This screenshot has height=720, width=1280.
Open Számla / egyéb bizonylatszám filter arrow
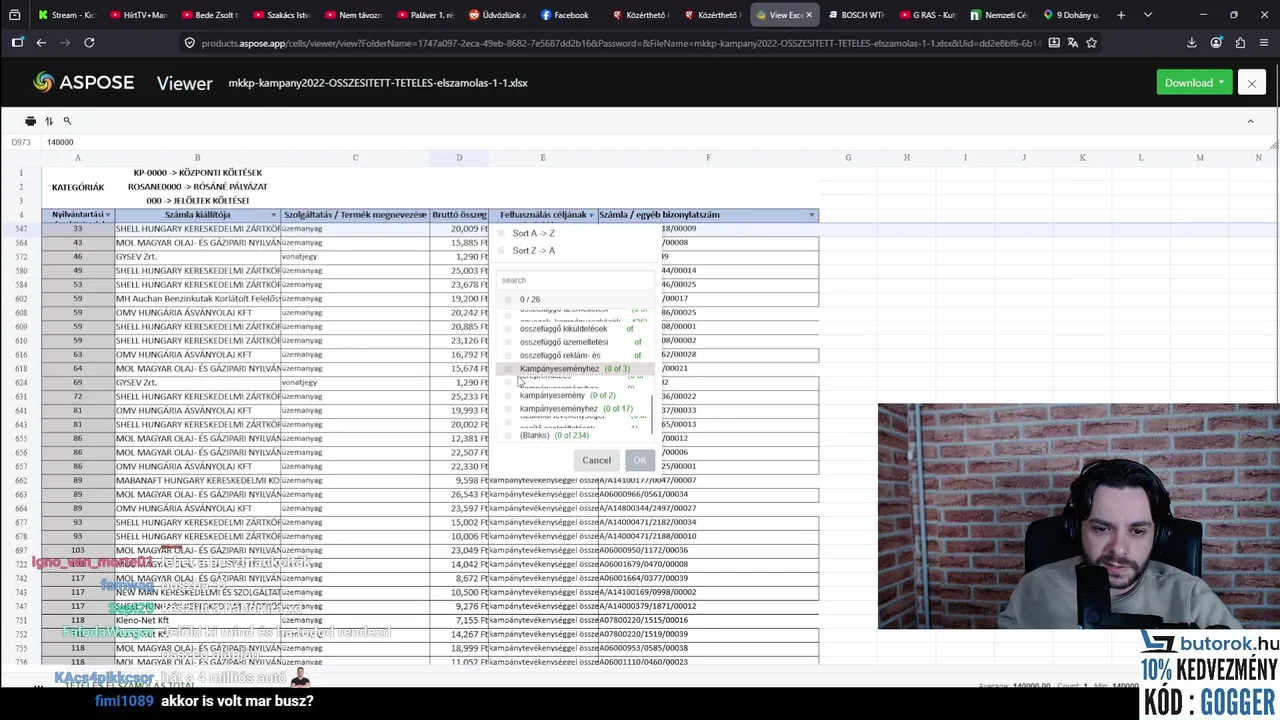(811, 215)
